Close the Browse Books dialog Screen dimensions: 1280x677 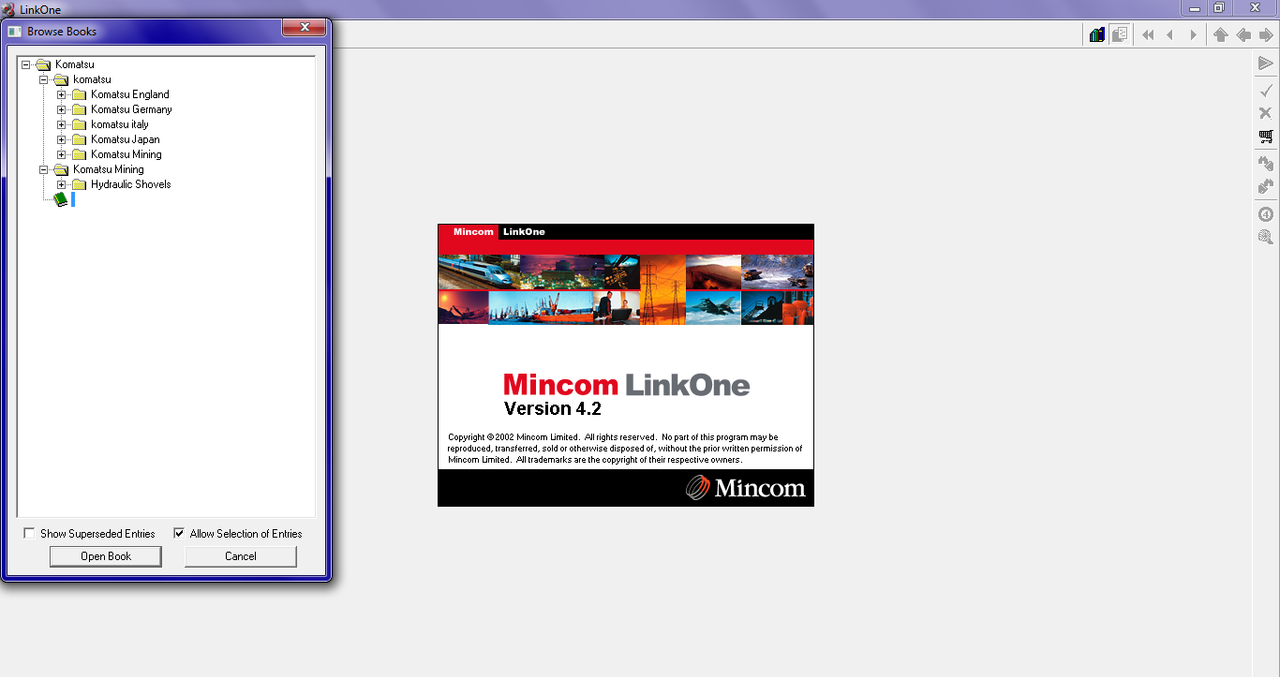coord(304,28)
